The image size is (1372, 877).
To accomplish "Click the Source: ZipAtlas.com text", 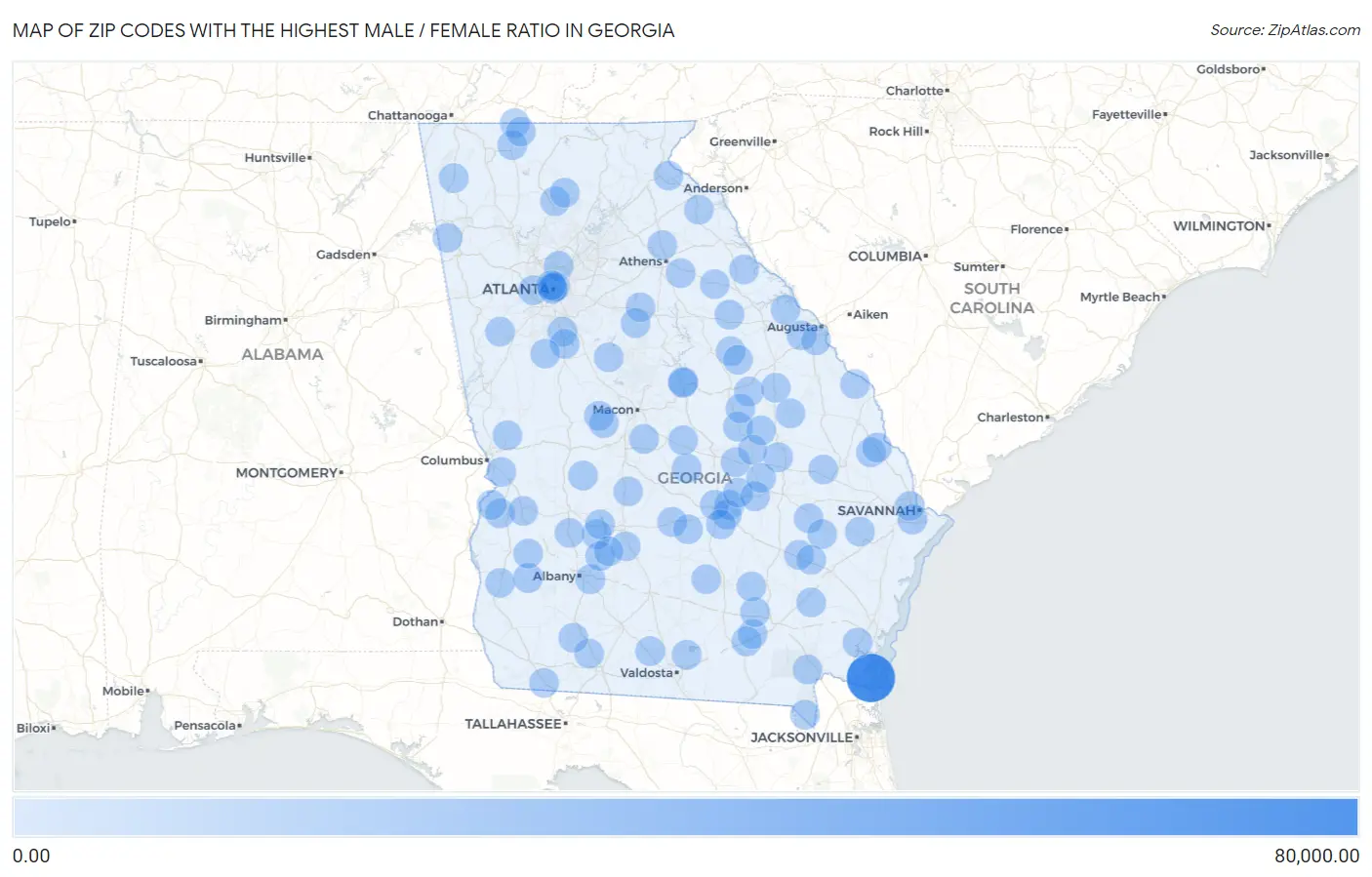I will click(x=1285, y=30).
